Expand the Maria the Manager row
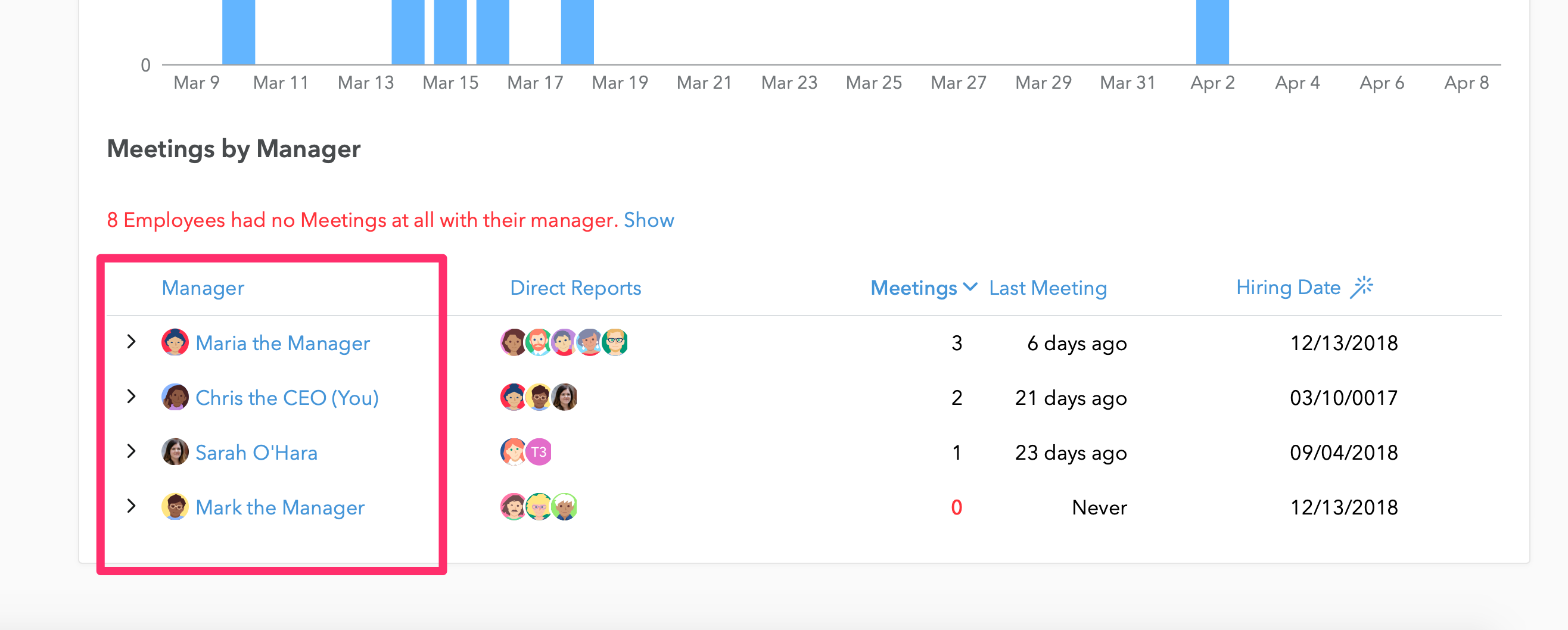 [x=131, y=342]
